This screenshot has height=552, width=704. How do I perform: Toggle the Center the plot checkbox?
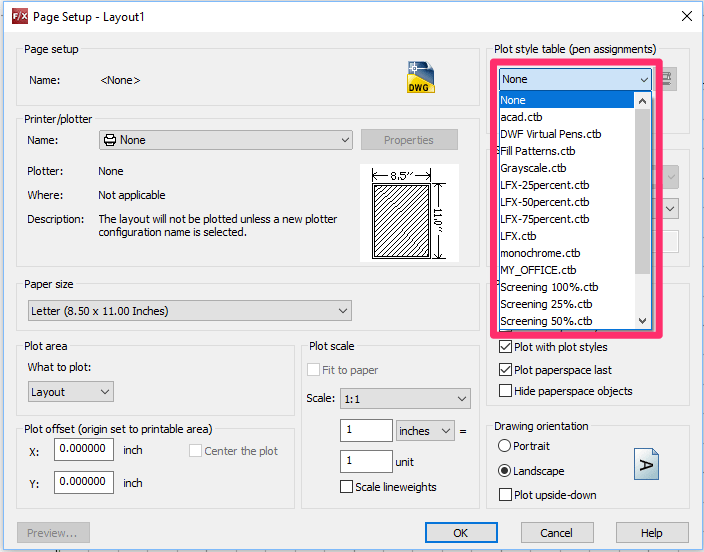[x=195, y=451]
